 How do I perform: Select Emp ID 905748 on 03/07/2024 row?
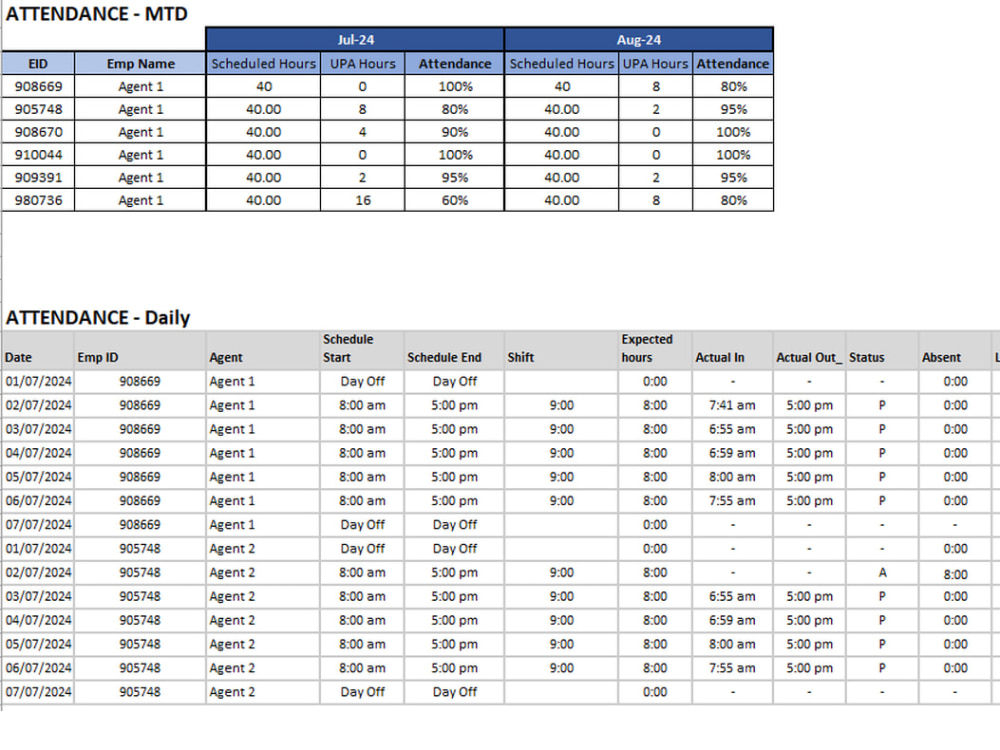tap(140, 596)
